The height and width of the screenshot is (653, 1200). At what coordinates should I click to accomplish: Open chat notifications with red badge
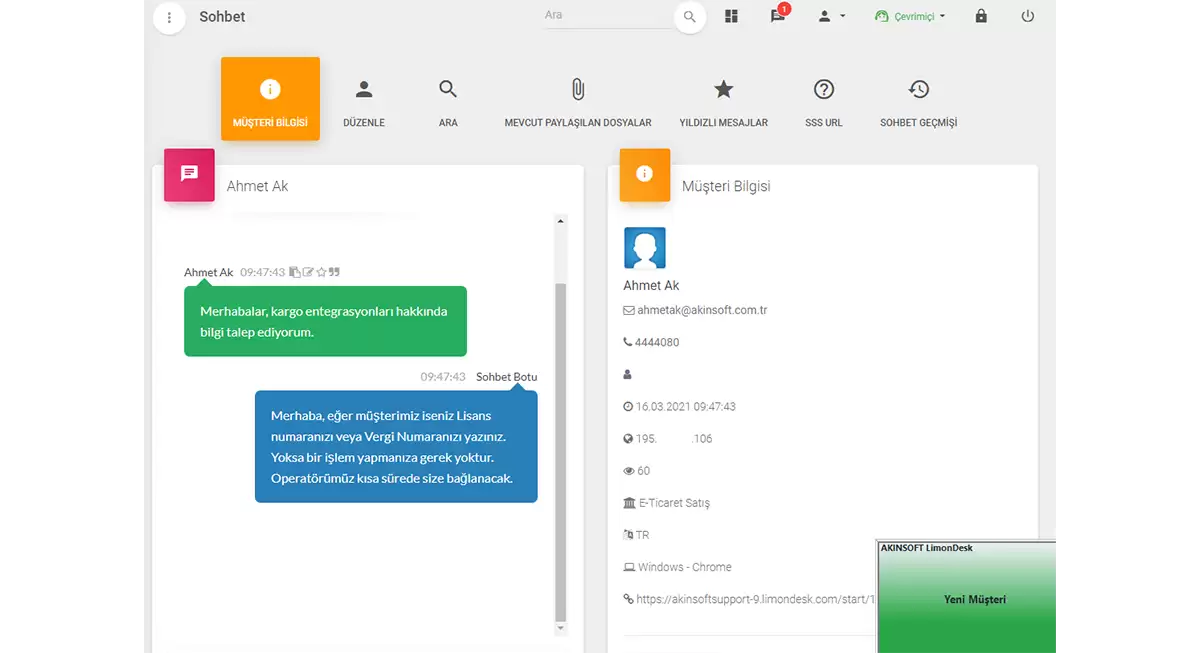[778, 17]
